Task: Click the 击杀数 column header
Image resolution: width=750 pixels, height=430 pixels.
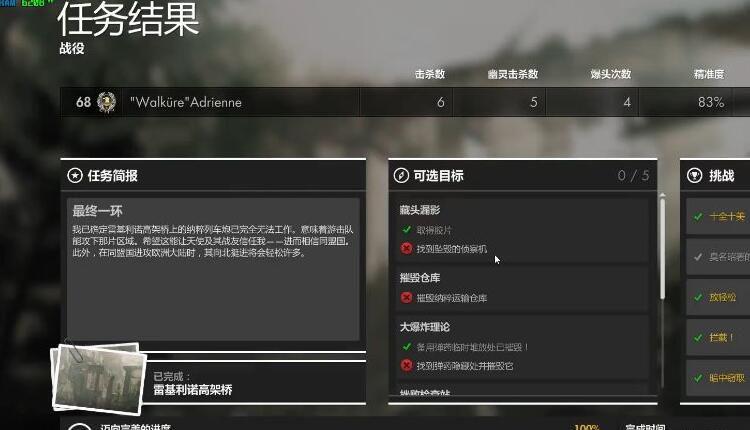Action: pos(430,74)
